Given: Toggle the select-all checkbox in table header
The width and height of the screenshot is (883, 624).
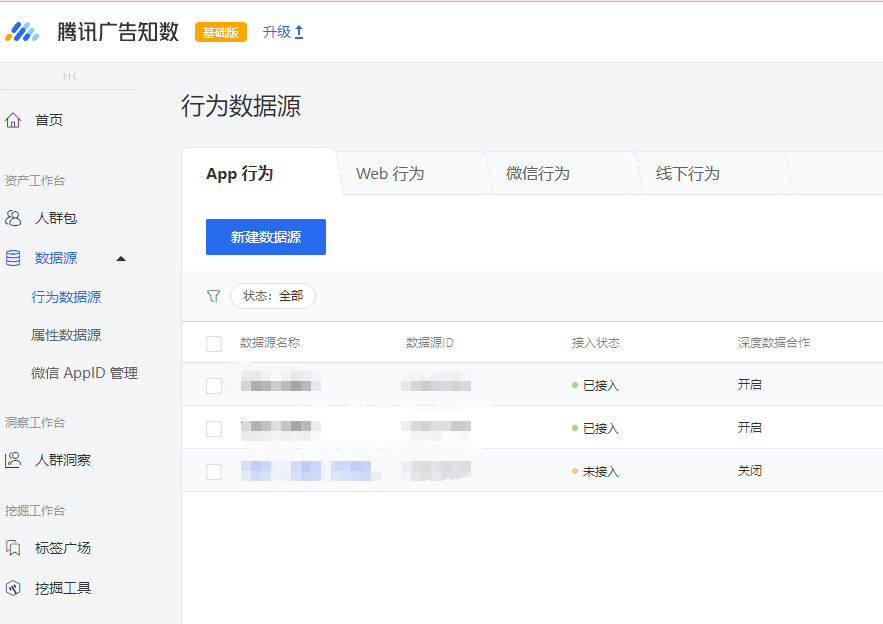Looking at the screenshot, I should coord(214,344).
